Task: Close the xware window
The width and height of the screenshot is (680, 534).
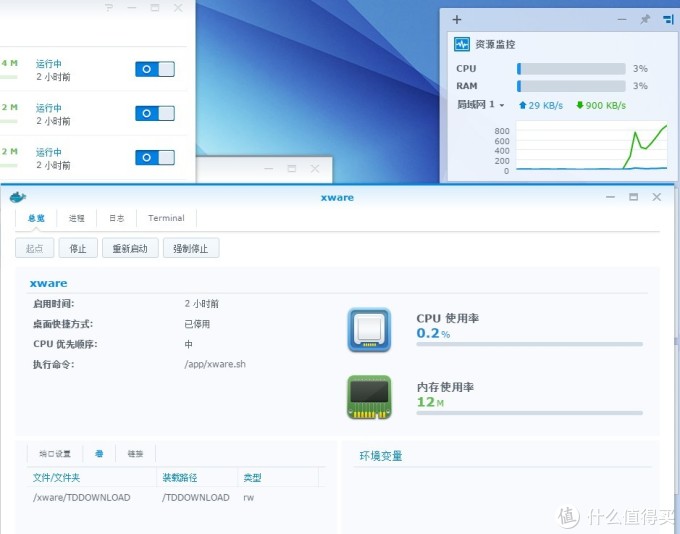Action: (x=657, y=197)
